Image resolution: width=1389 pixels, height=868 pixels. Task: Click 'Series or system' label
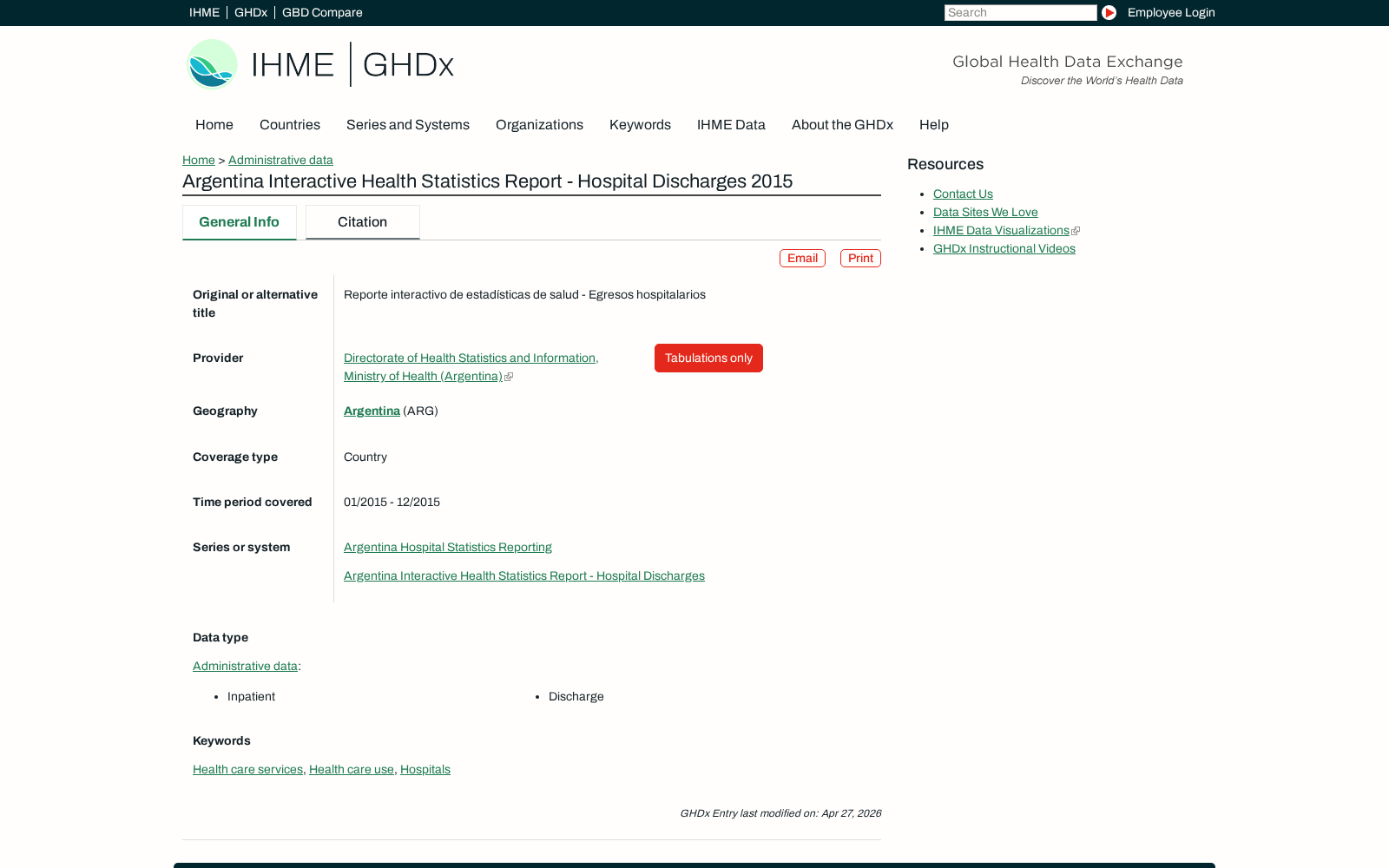point(241,548)
